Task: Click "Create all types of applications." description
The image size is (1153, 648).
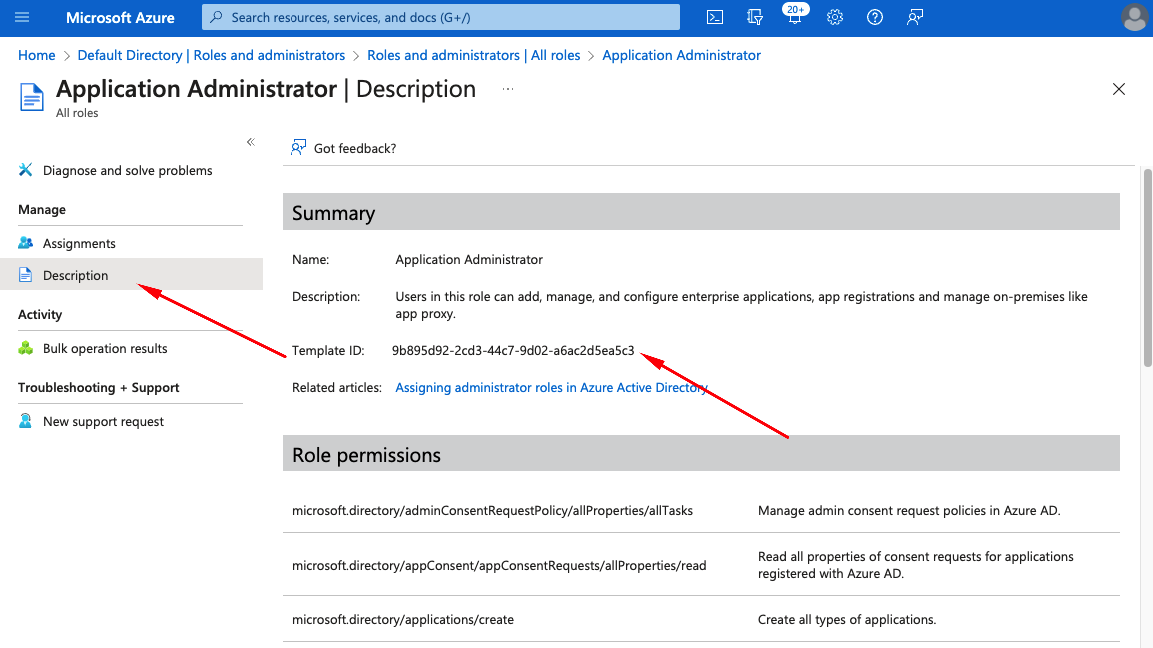Action: point(847,619)
